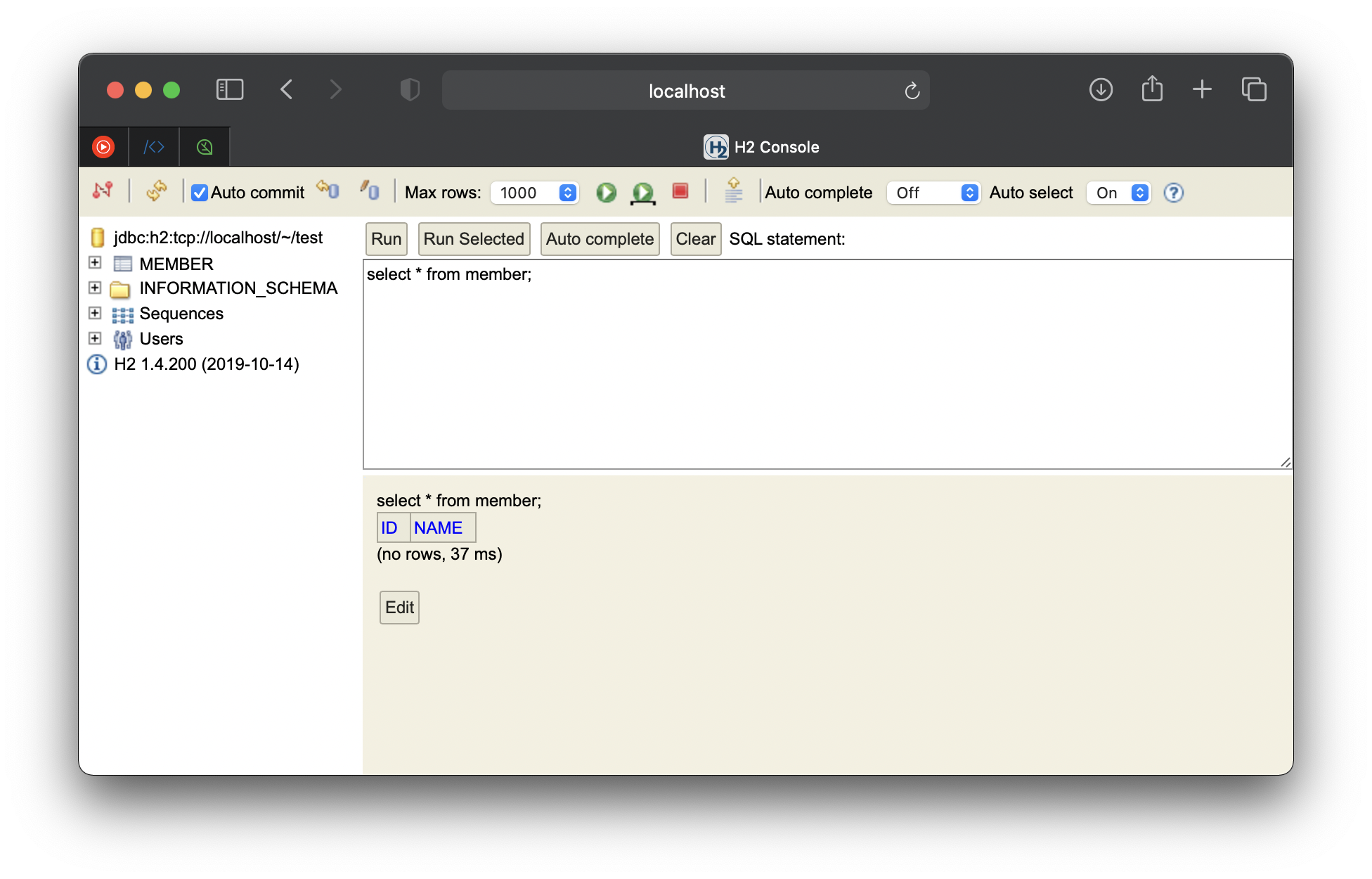
Task: Open the Auto complete dropdown set to Off
Action: point(970,192)
